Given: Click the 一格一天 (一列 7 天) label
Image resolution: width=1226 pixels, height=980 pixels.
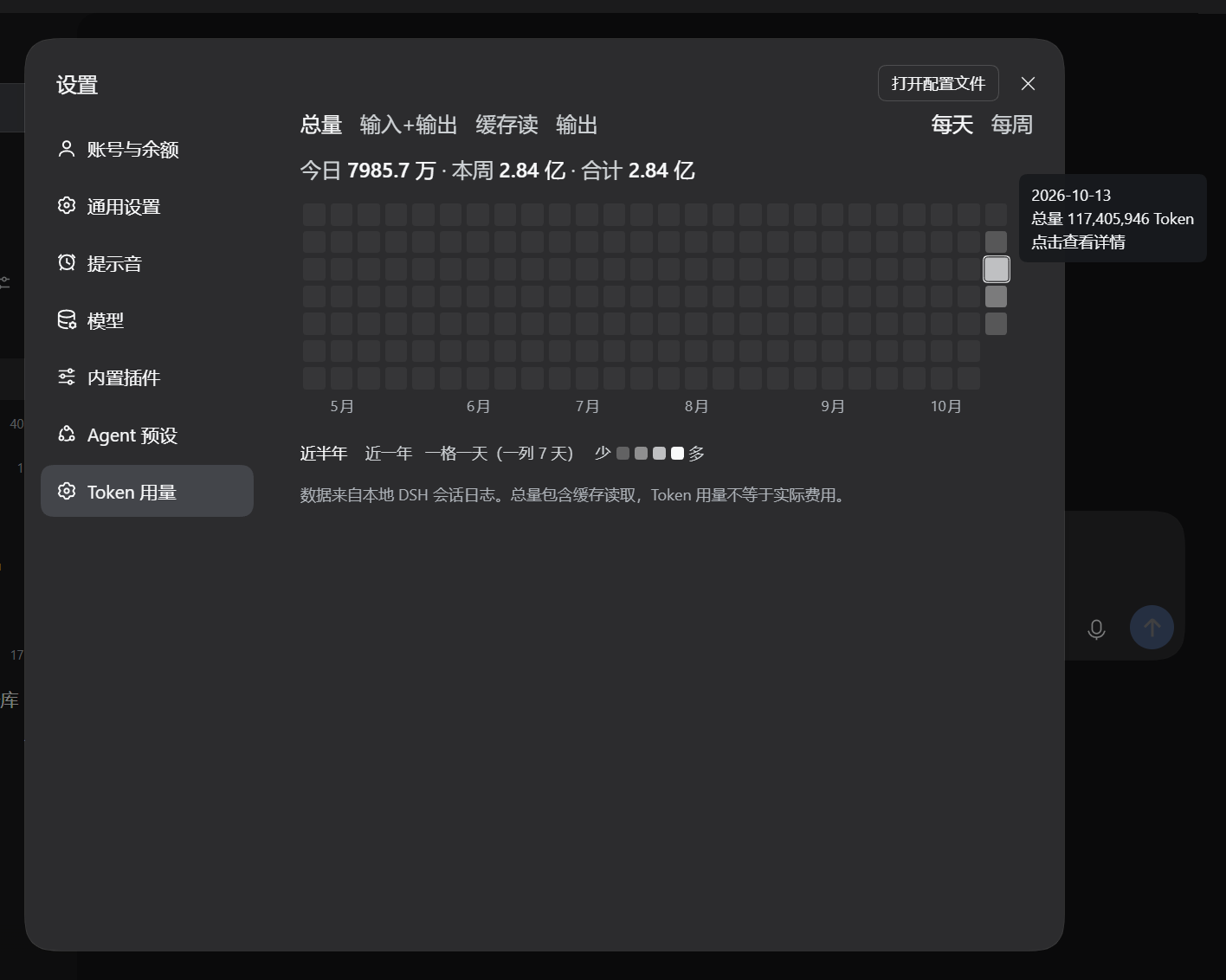Looking at the screenshot, I should pyautogui.click(x=500, y=453).
